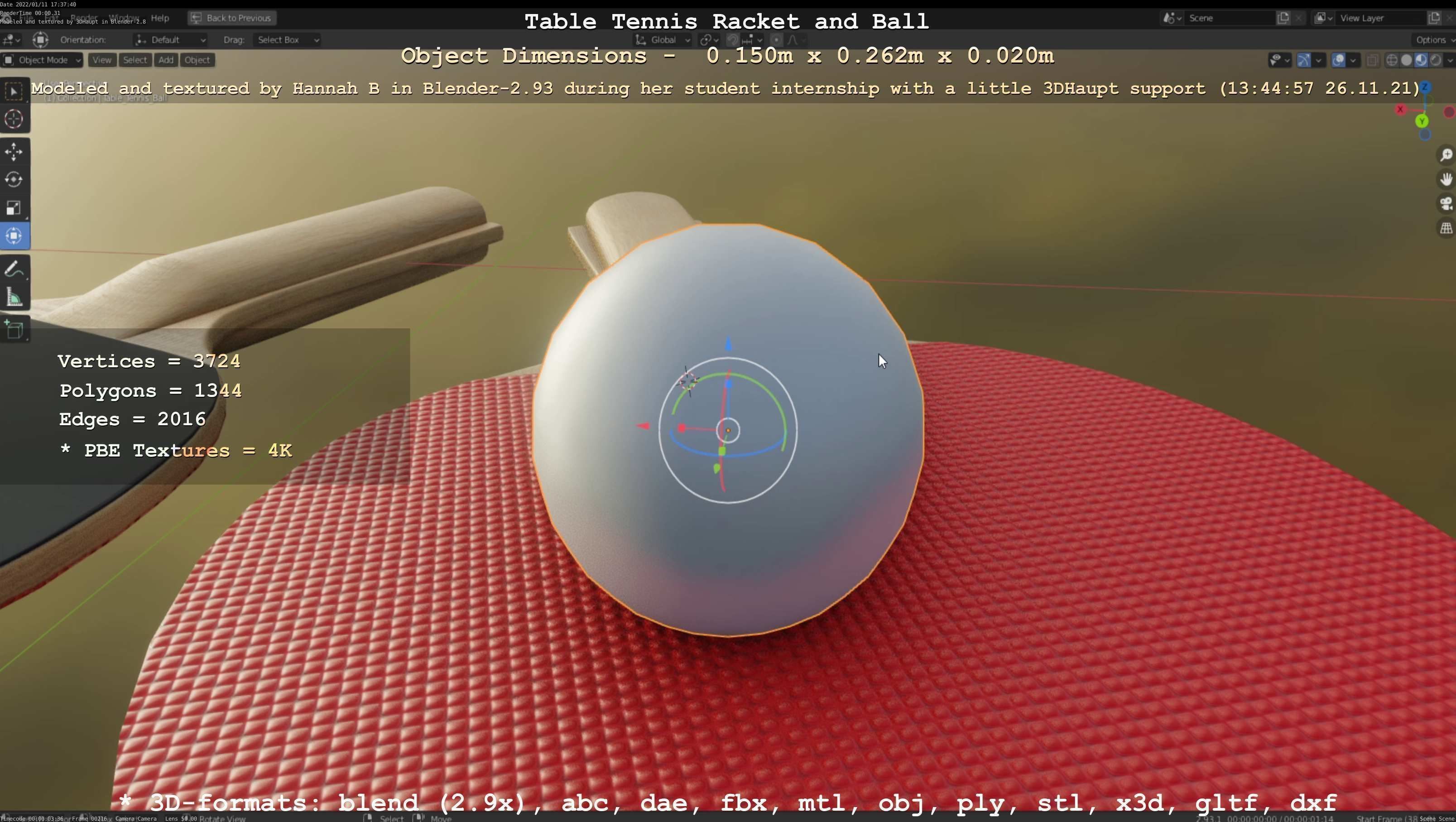
Task: Switch to material preview shading
Action: [x=1421, y=61]
